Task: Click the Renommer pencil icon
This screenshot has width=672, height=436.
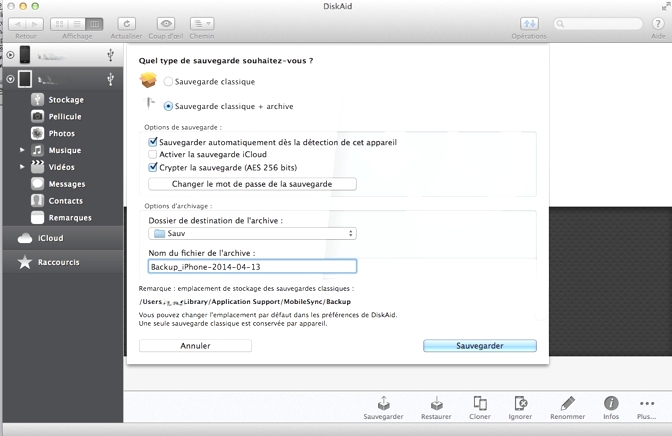Action: pos(567,403)
